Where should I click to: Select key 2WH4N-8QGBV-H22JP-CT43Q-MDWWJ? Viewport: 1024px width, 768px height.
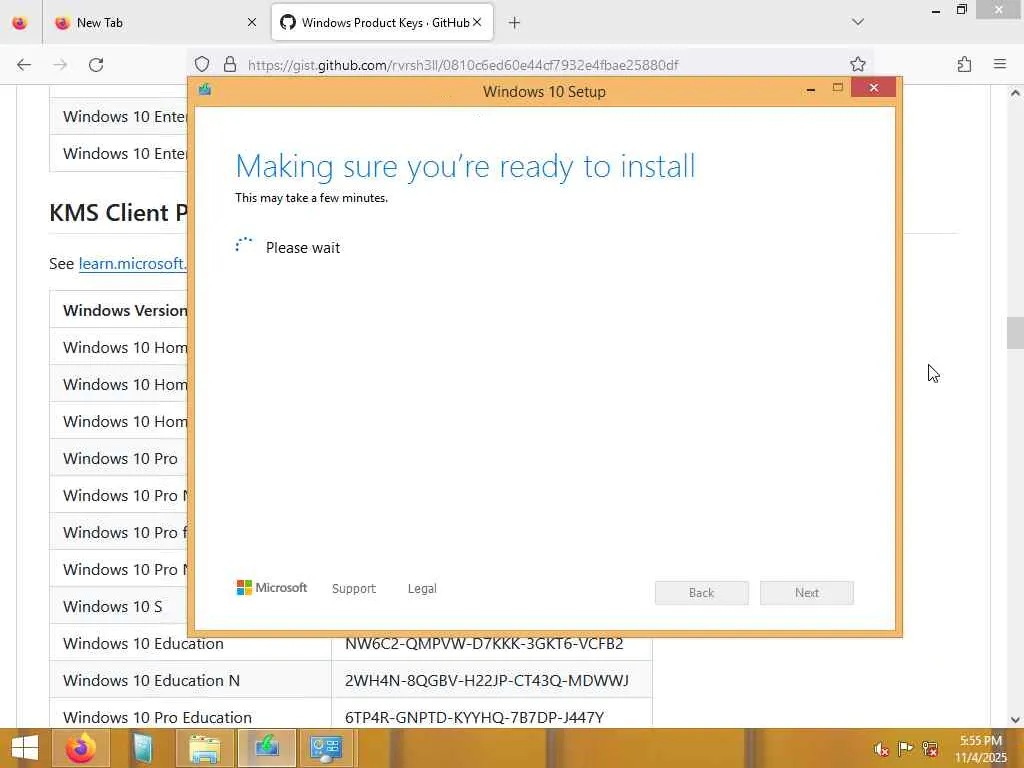coord(487,680)
